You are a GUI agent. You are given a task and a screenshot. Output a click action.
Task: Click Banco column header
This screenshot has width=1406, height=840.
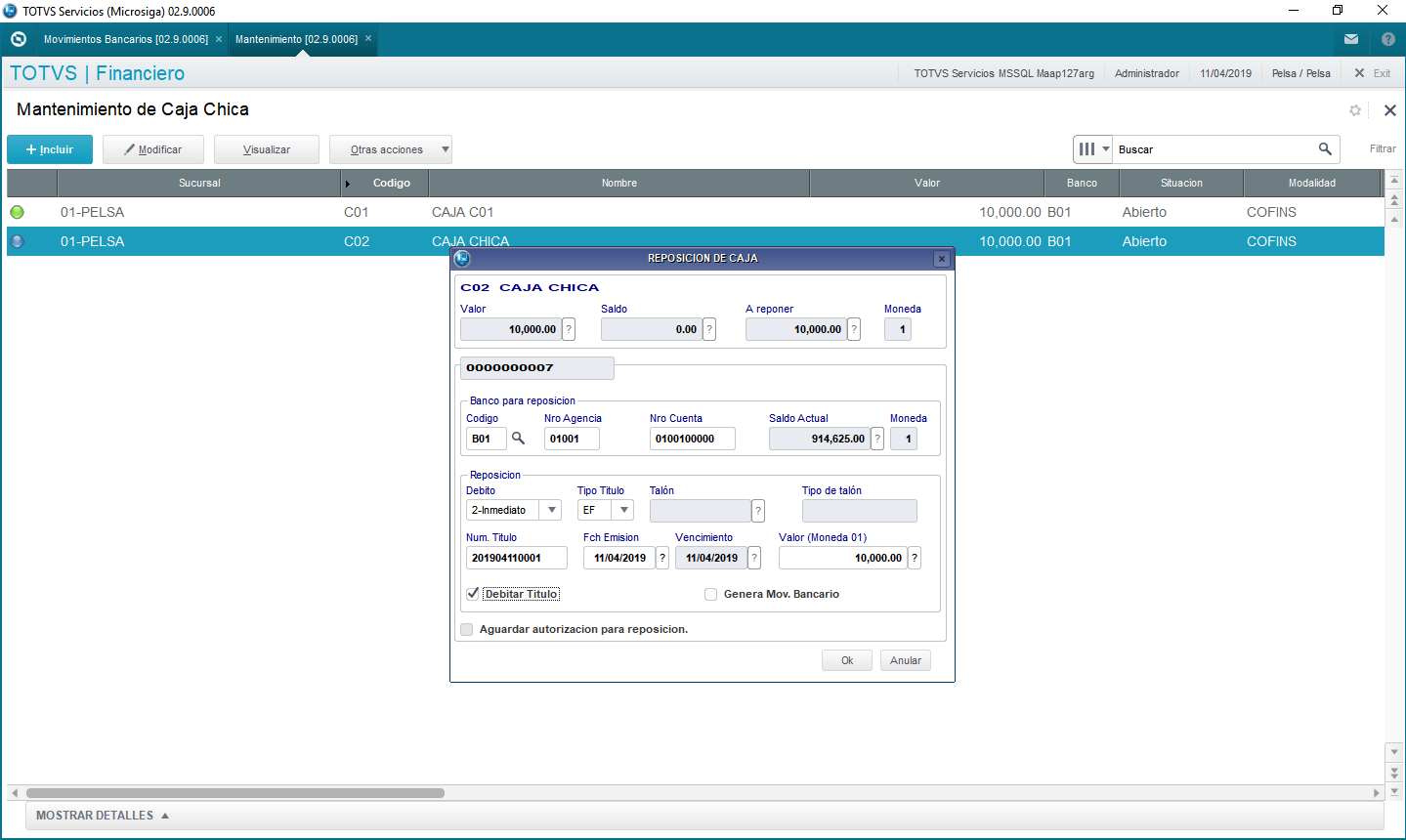(x=1082, y=183)
